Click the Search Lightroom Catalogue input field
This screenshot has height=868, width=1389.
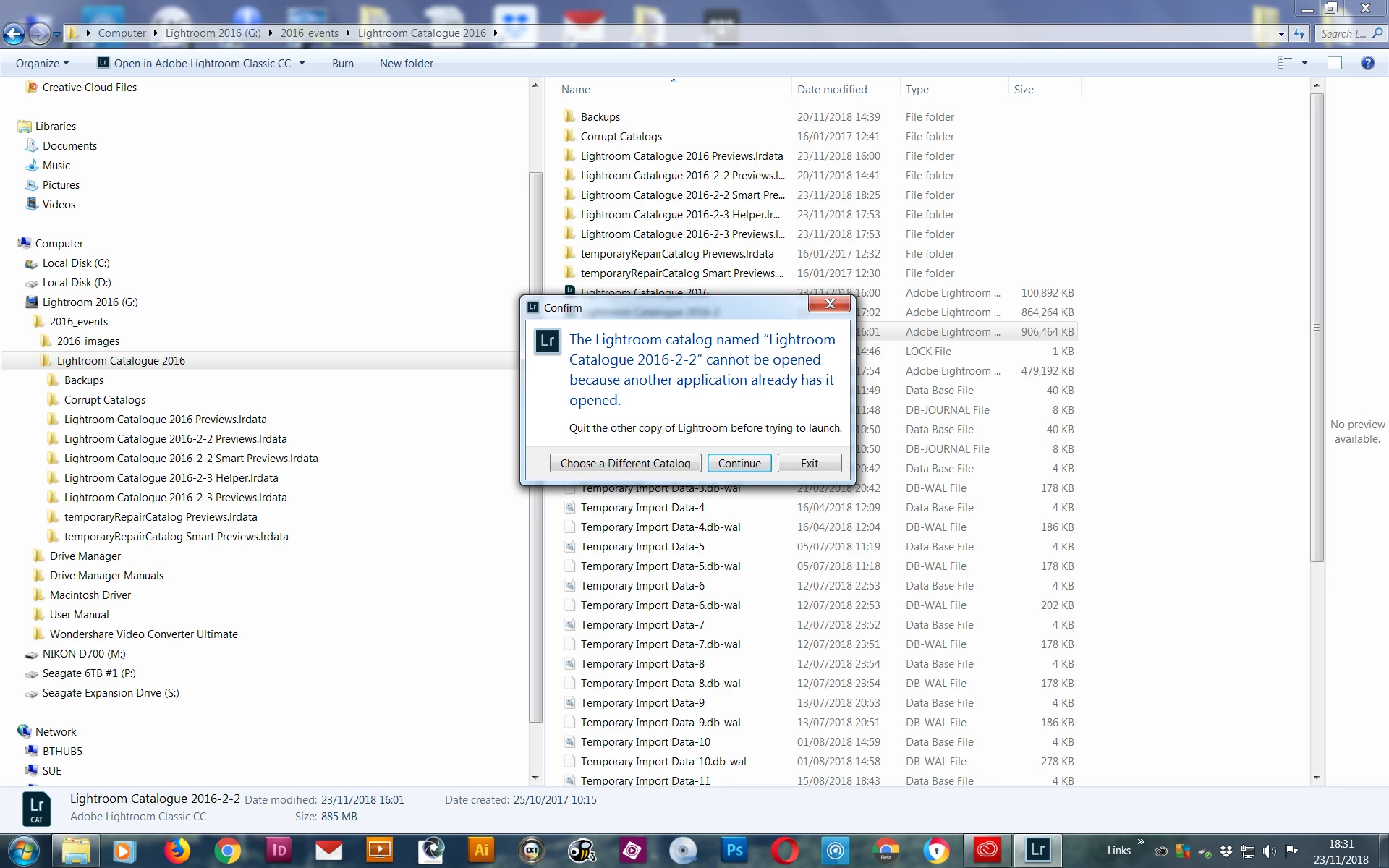1343,33
